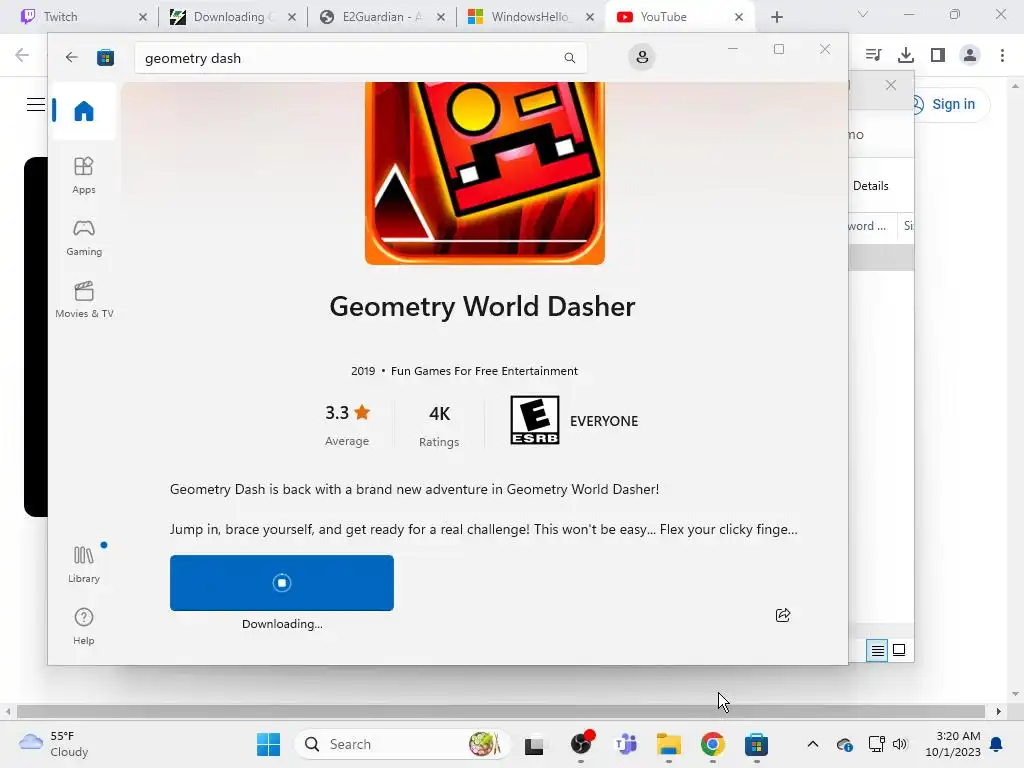Switch to the E2Guardian browser tab
The image size is (1024, 768).
coord(379,17)
